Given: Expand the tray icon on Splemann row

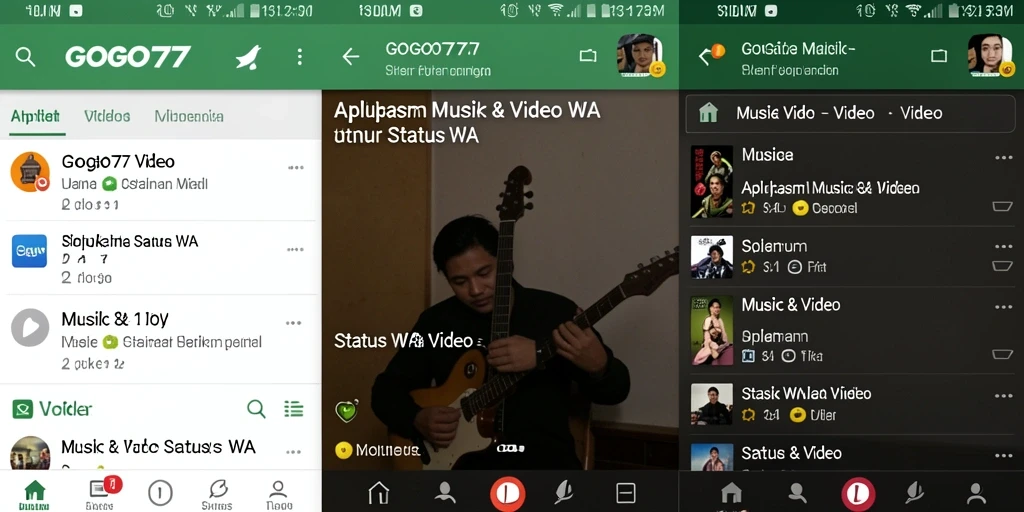Looking at the screenshot, I should [1002, 355].
